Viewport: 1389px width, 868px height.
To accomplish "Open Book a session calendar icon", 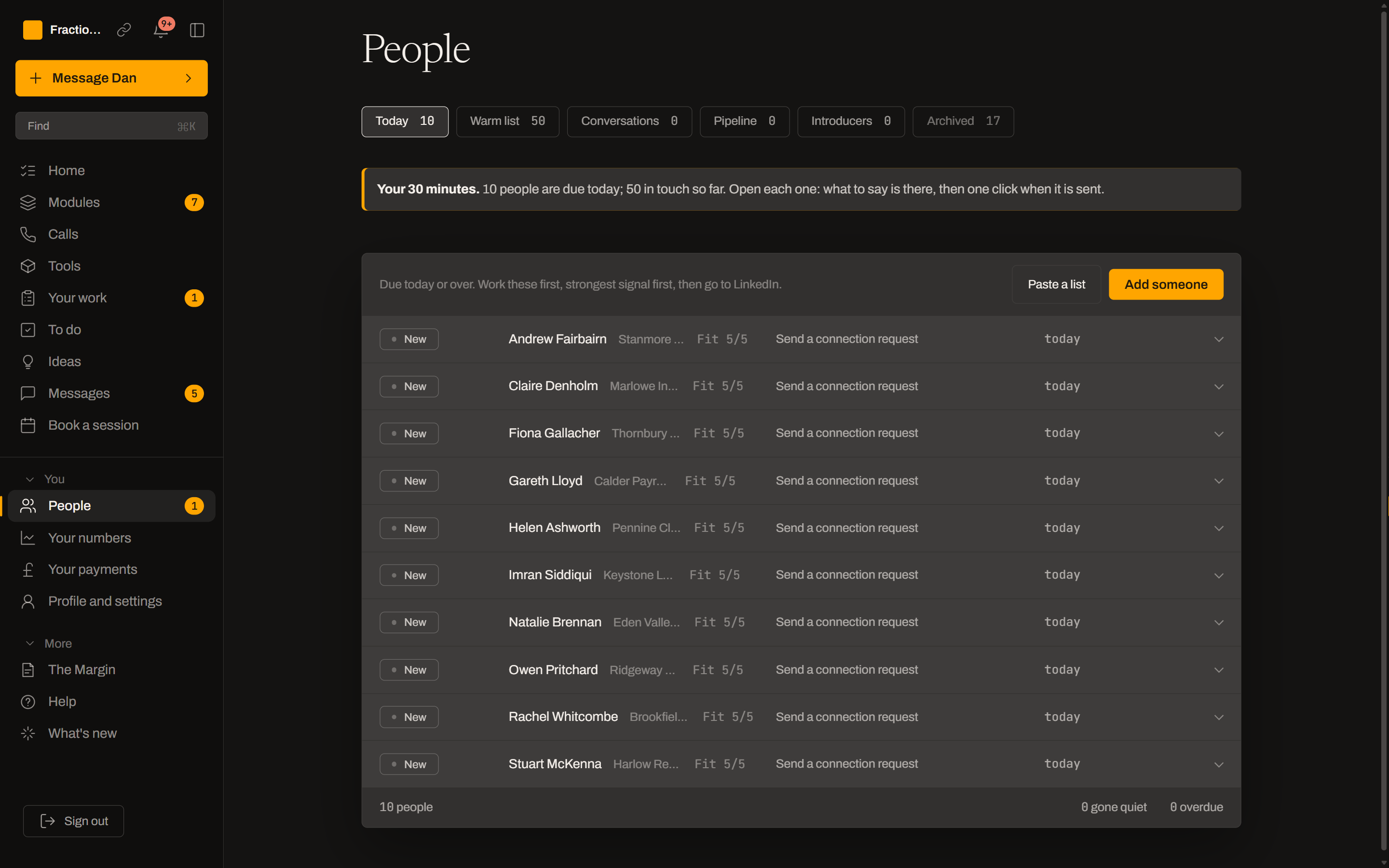I will (28, 425).
